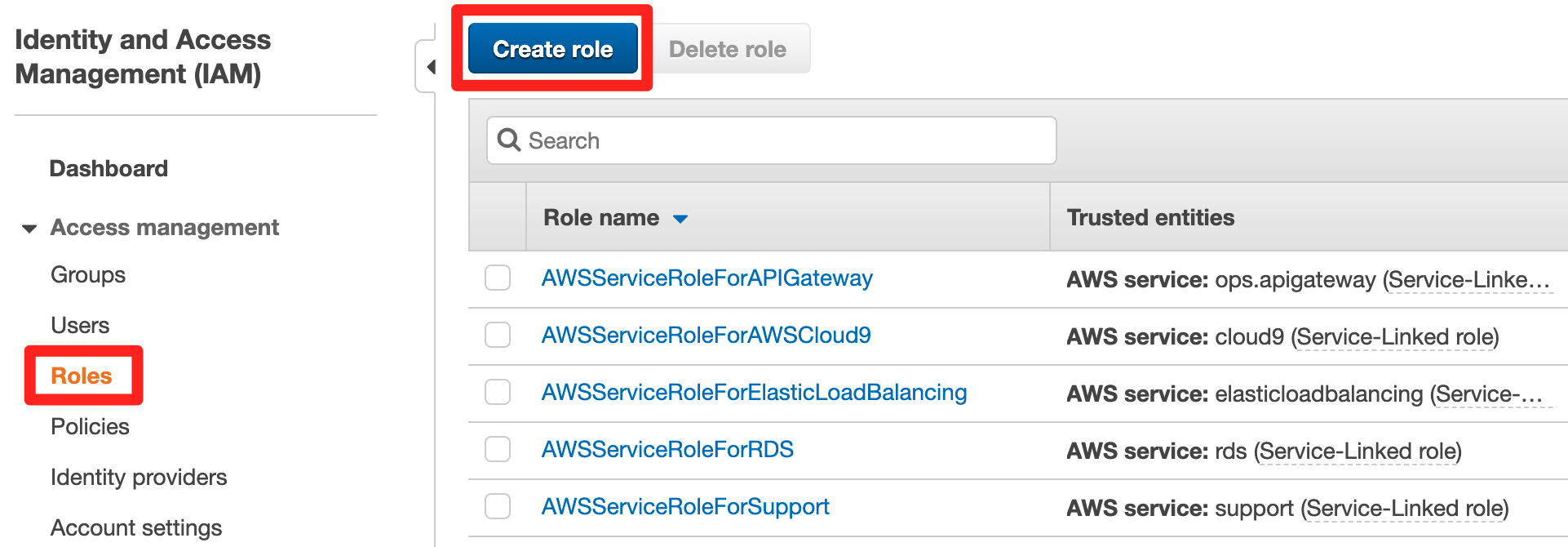Select checkbox for AWSServiceRoleForAWSCloud9
1568x547 pixels.
click(x=498, y=335)
